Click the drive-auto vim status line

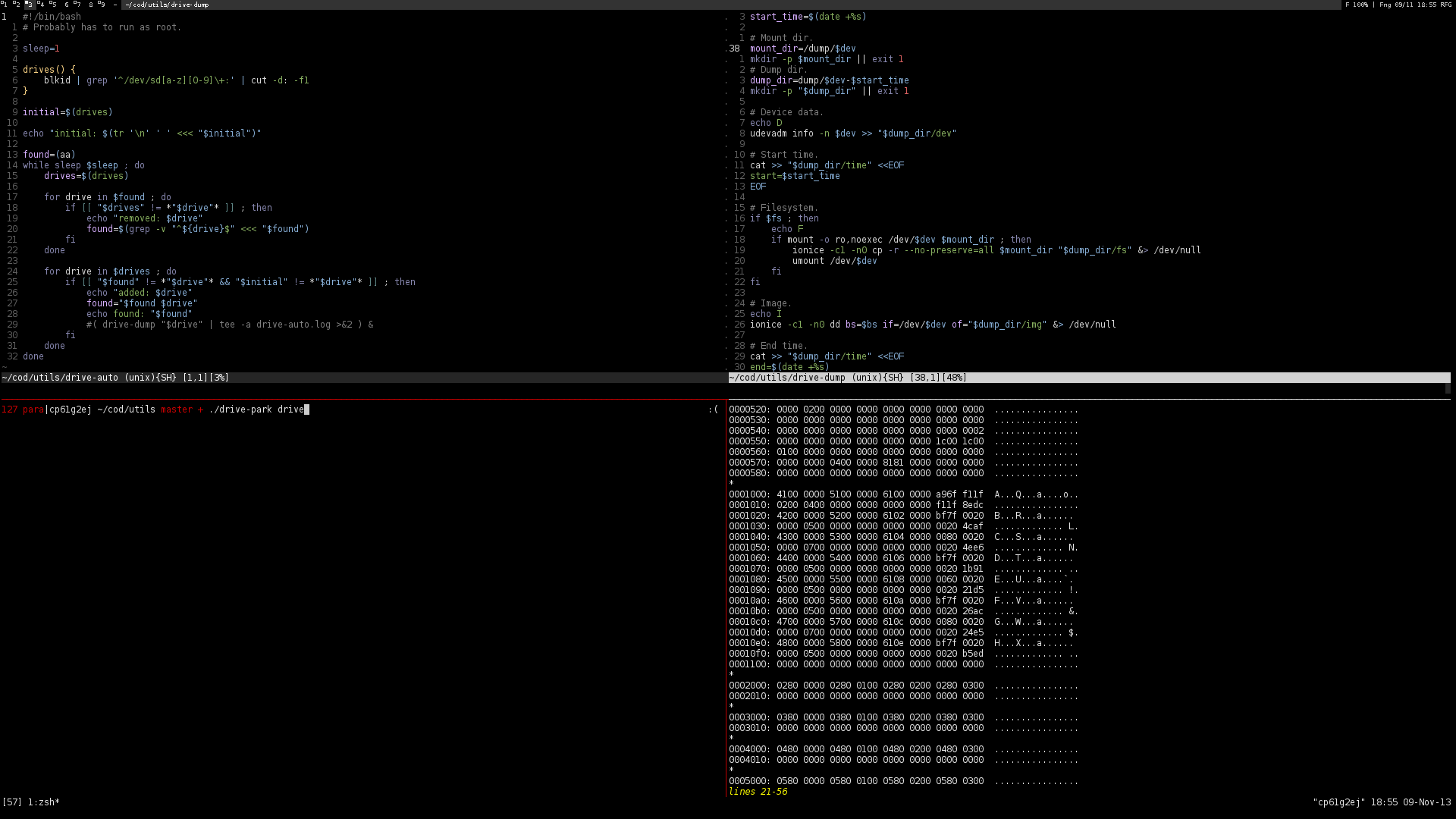point(363,378)
